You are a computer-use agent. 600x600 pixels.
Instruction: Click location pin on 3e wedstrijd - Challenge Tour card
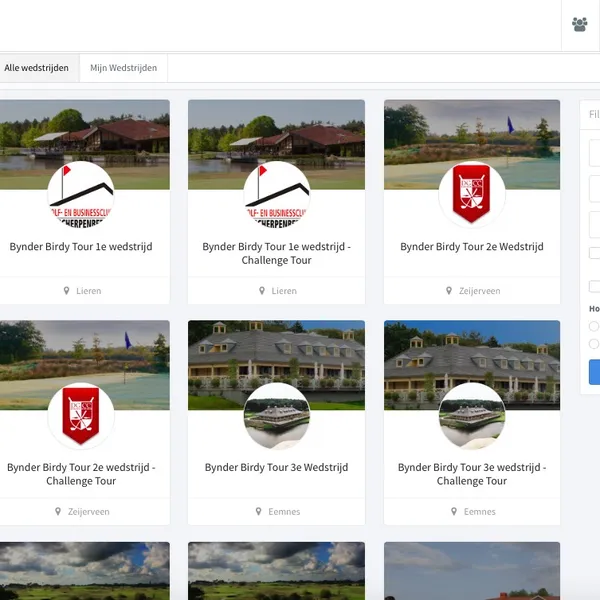[454, 512]
